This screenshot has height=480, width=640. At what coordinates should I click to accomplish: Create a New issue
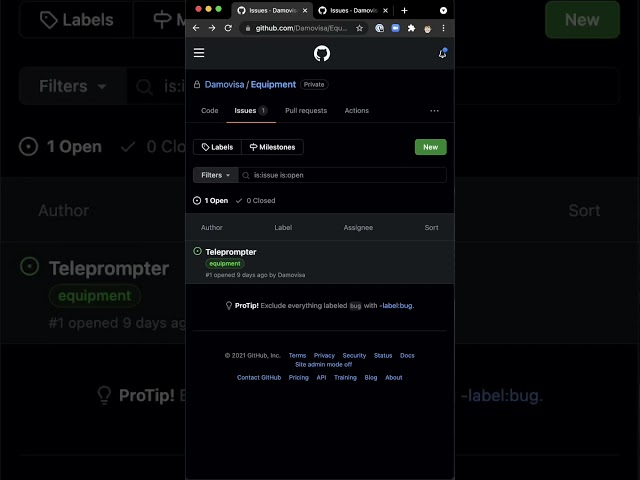431,147
